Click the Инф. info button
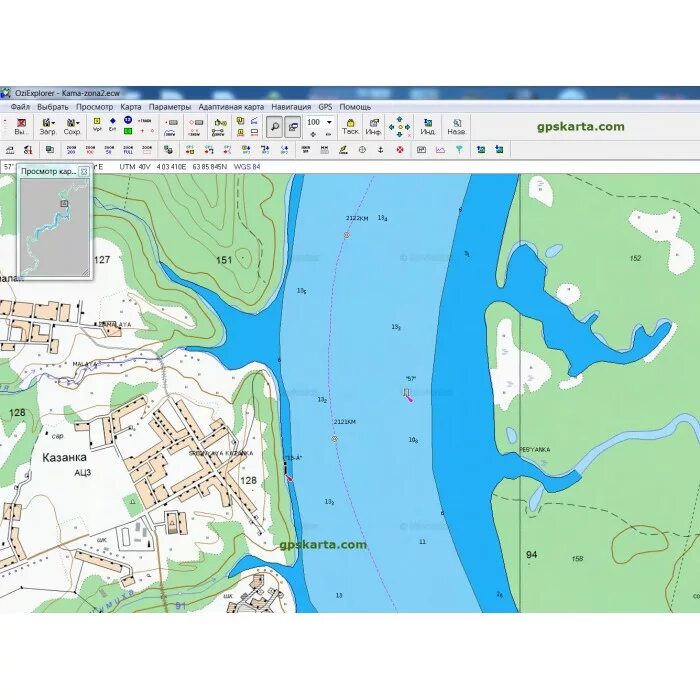The width and height of the screenshot is (700, 700). (x=373, y=127)
